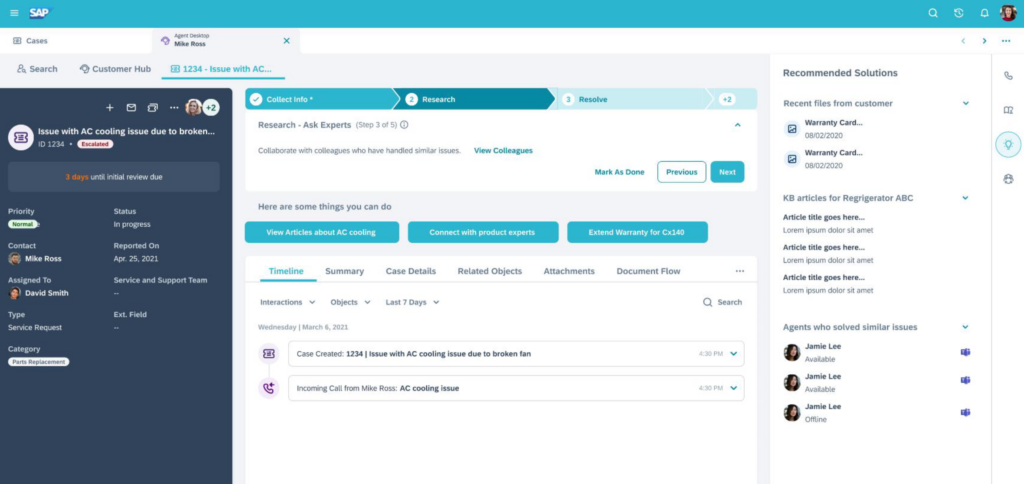1024x484 pixels.
Task: Expand the Case Created timeline entry
Action: [733, 354]
